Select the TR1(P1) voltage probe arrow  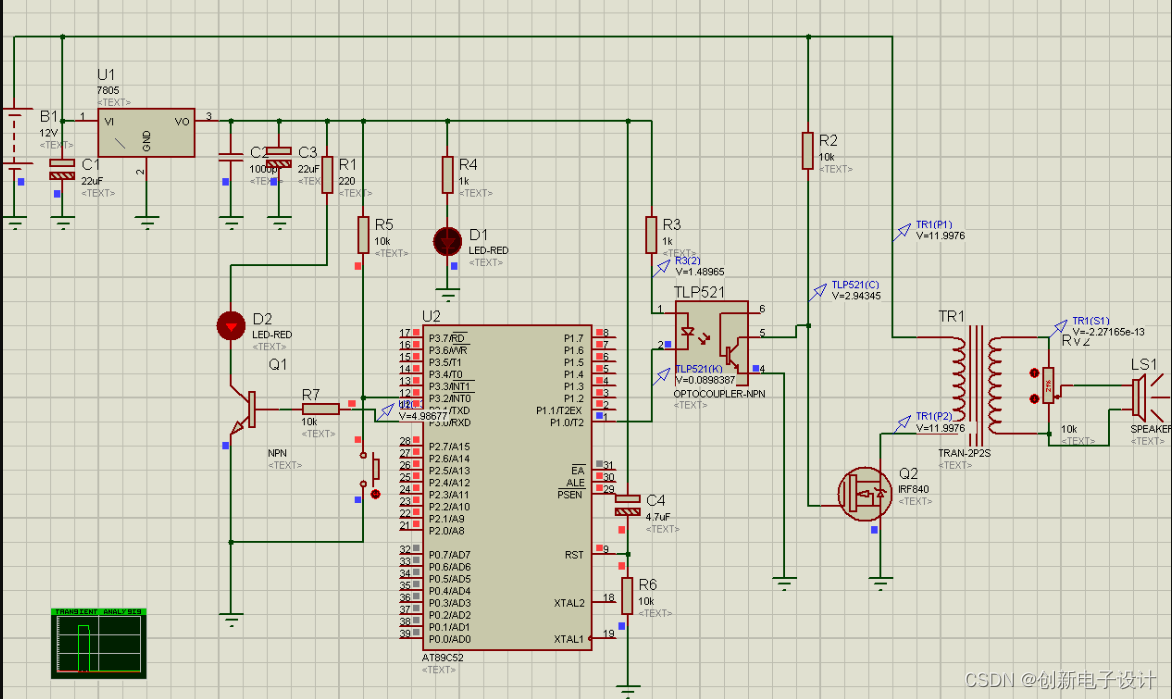pos(902,233)
